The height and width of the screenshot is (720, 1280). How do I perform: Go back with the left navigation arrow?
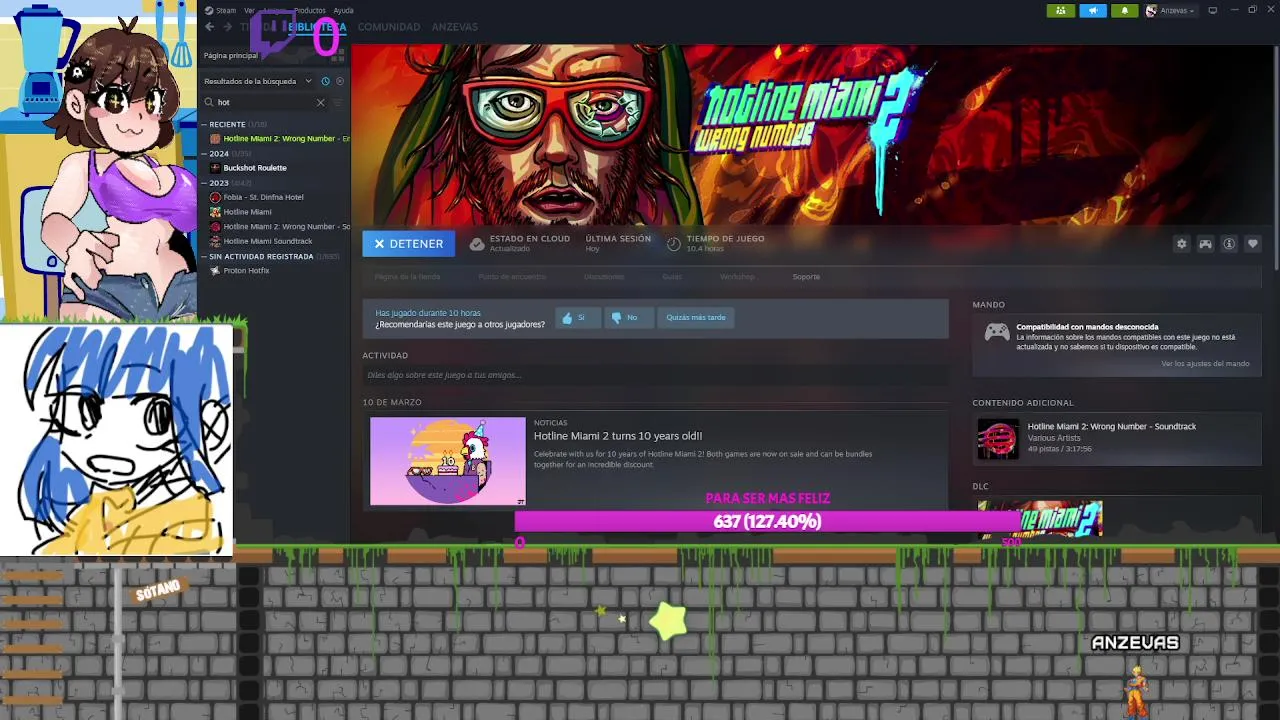coord(209,27)
